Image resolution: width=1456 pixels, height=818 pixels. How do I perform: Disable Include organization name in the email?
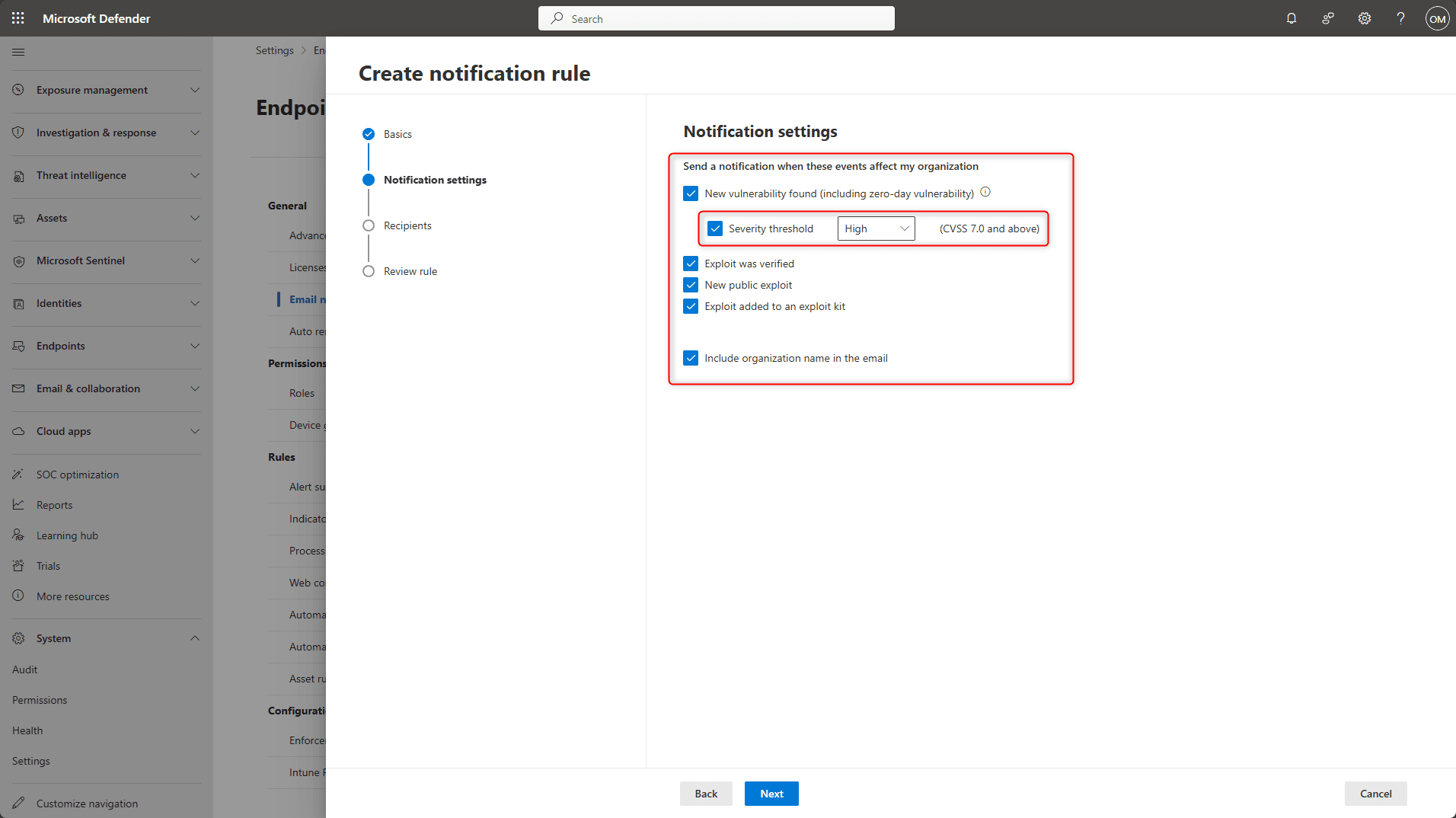[x=691, y=358]
